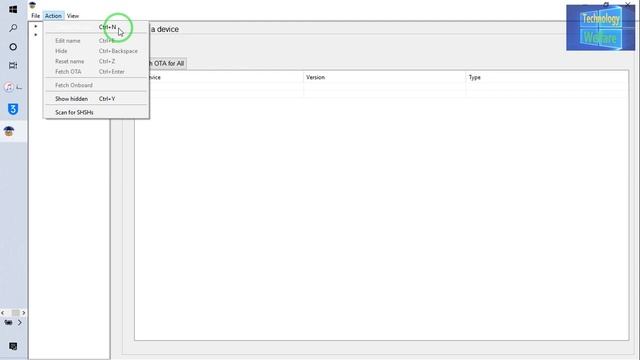Screen dimensions: 640x360
Task: Open Task View on the taskbar
Action: click(13, 65)
